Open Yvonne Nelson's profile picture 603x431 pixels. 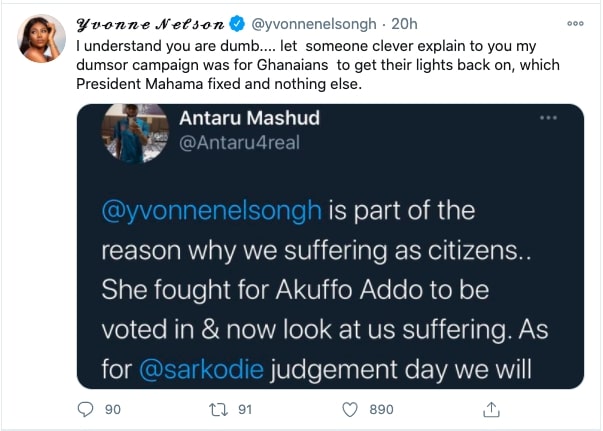(x=42, y=38)
